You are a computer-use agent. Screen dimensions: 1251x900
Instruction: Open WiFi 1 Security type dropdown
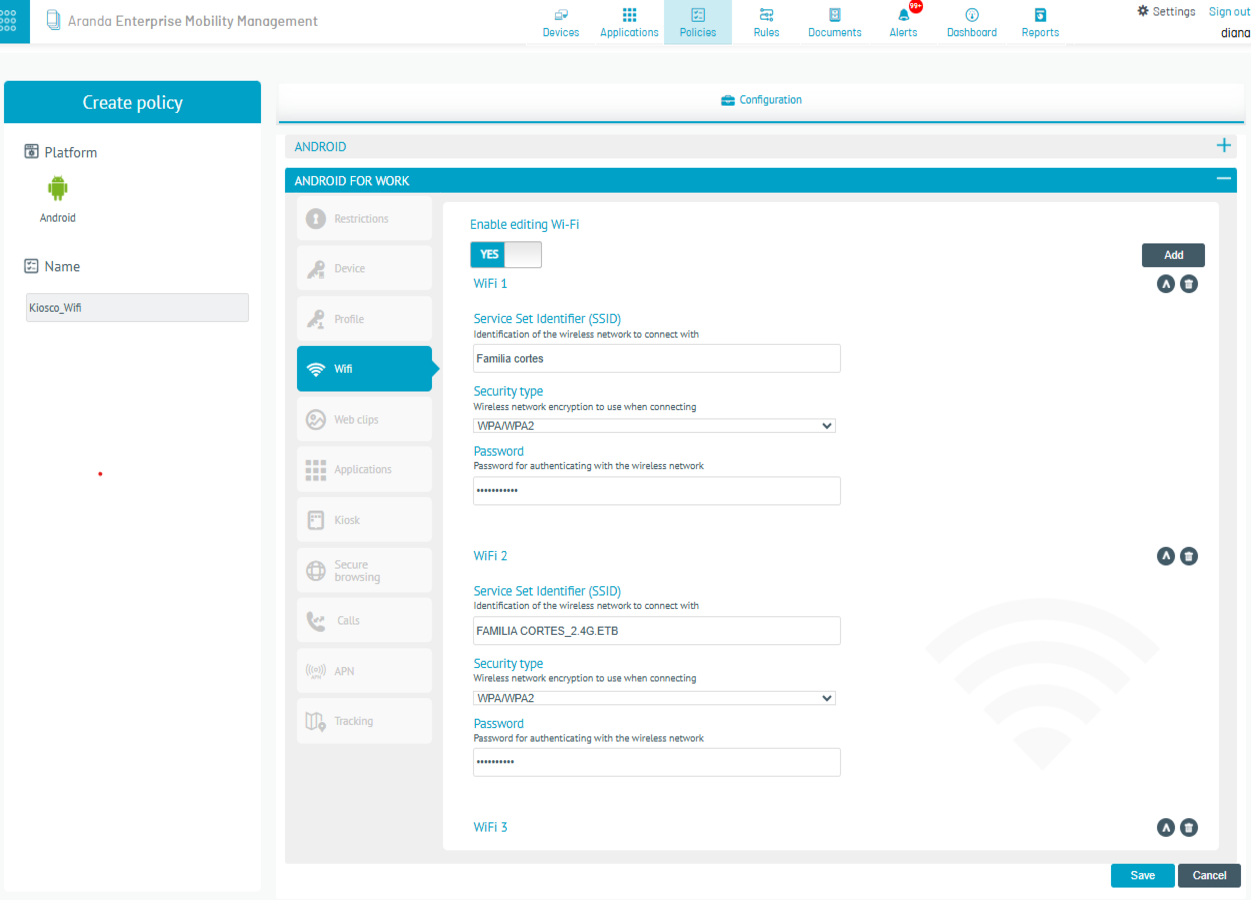pyautogui.click(x=654, y=426)
